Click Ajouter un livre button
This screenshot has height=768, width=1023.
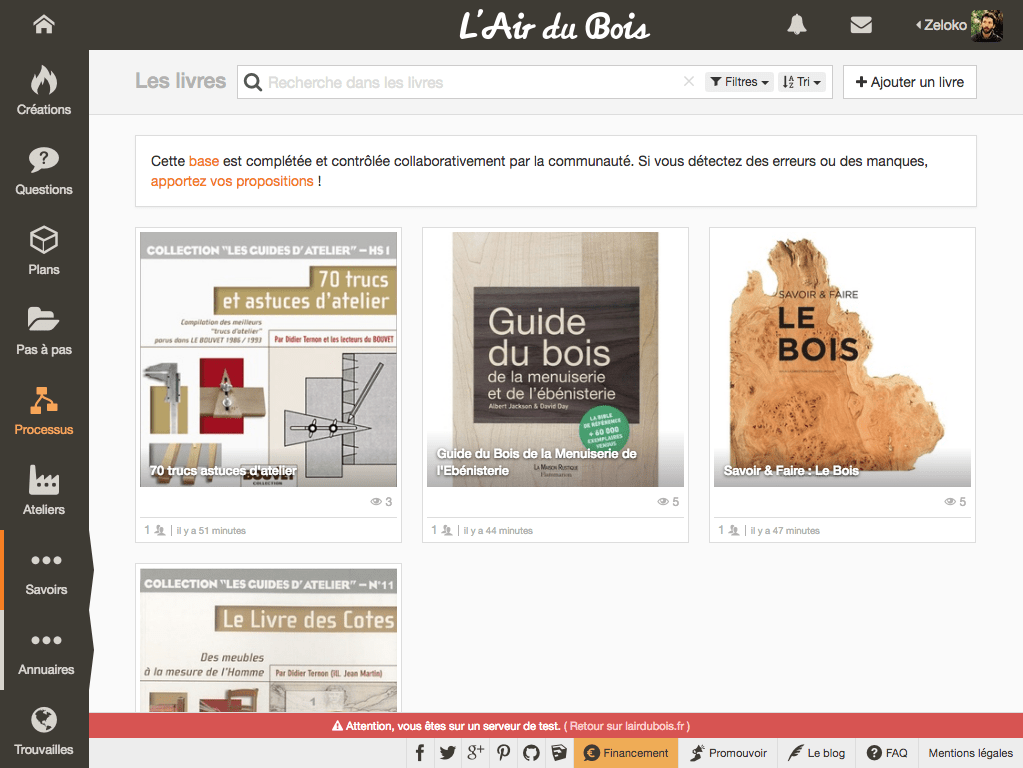click(909, 82)
